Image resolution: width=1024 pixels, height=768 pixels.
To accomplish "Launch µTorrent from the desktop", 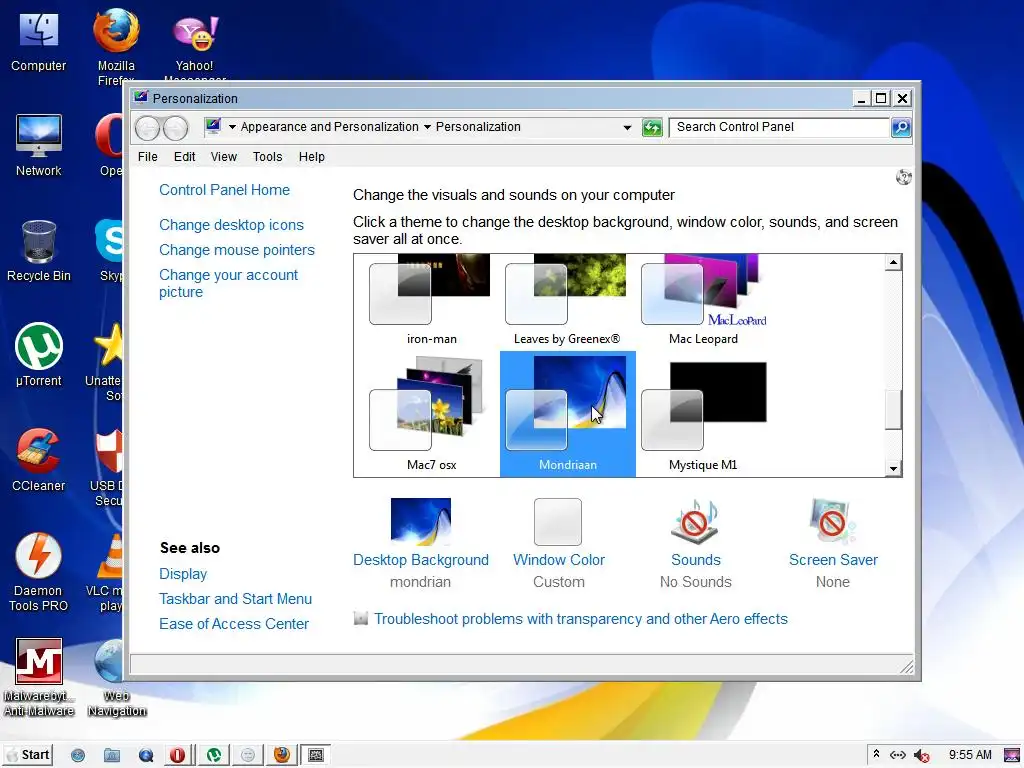I will 39,356.
